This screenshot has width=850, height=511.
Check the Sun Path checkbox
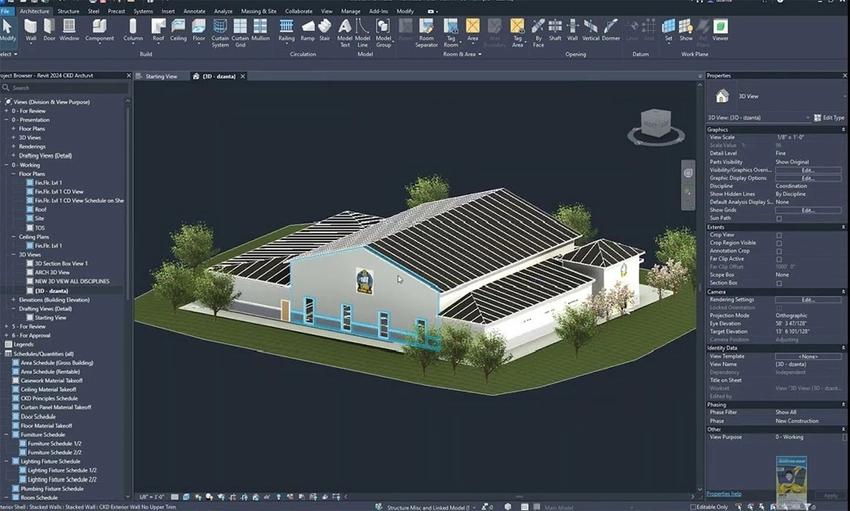pos(779,217)
